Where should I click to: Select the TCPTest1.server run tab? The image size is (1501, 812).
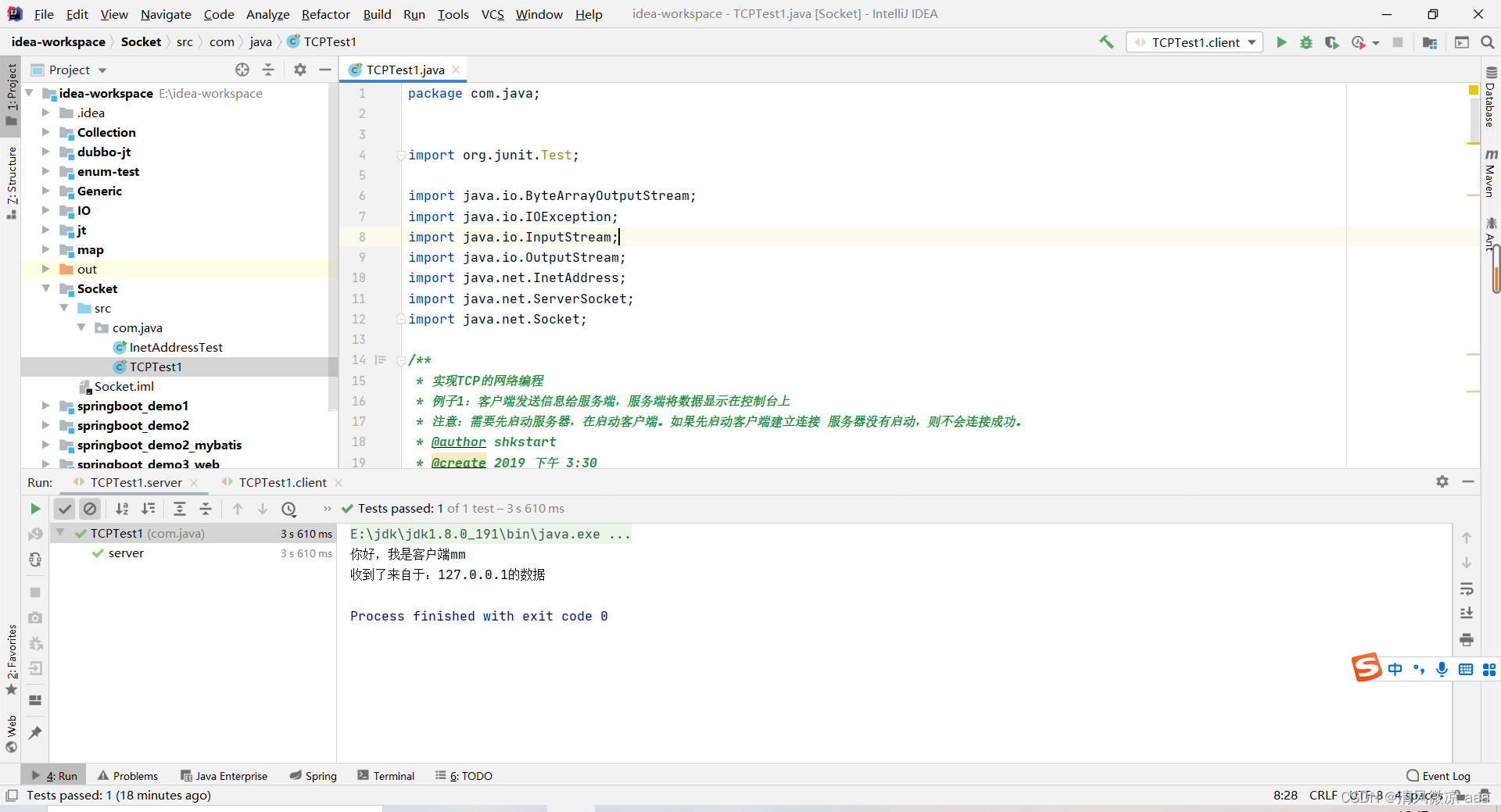coord(135,482)
